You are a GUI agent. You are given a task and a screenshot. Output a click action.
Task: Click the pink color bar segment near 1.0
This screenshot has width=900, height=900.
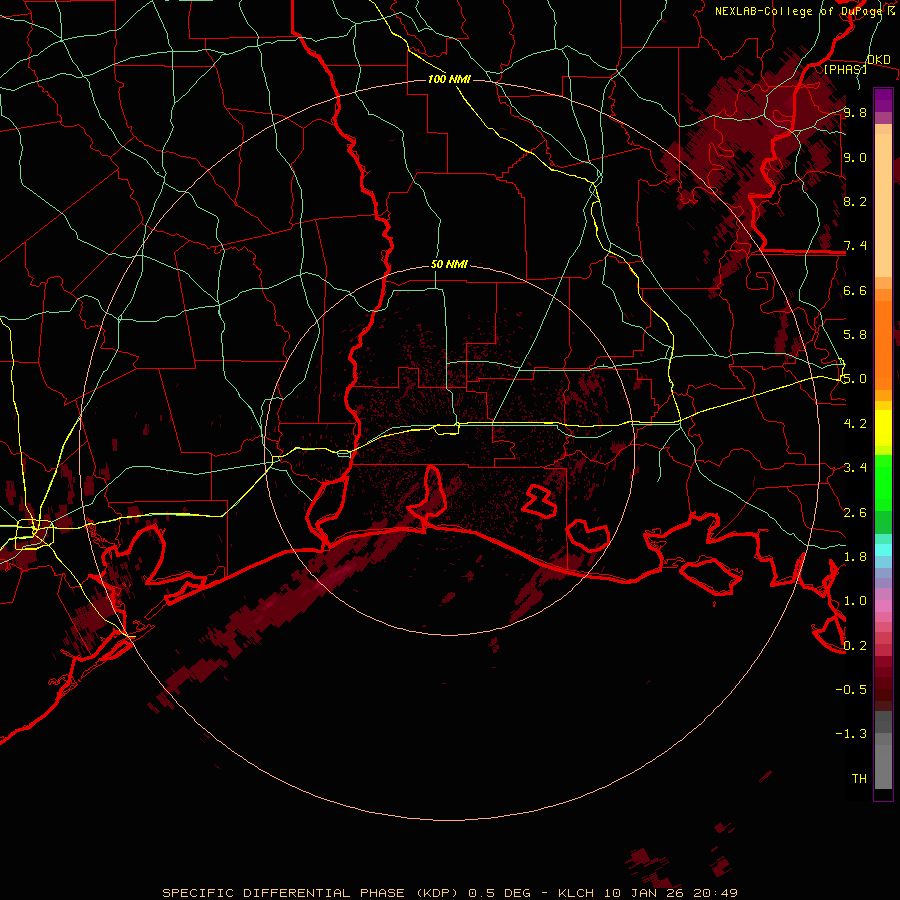(883, 605)
